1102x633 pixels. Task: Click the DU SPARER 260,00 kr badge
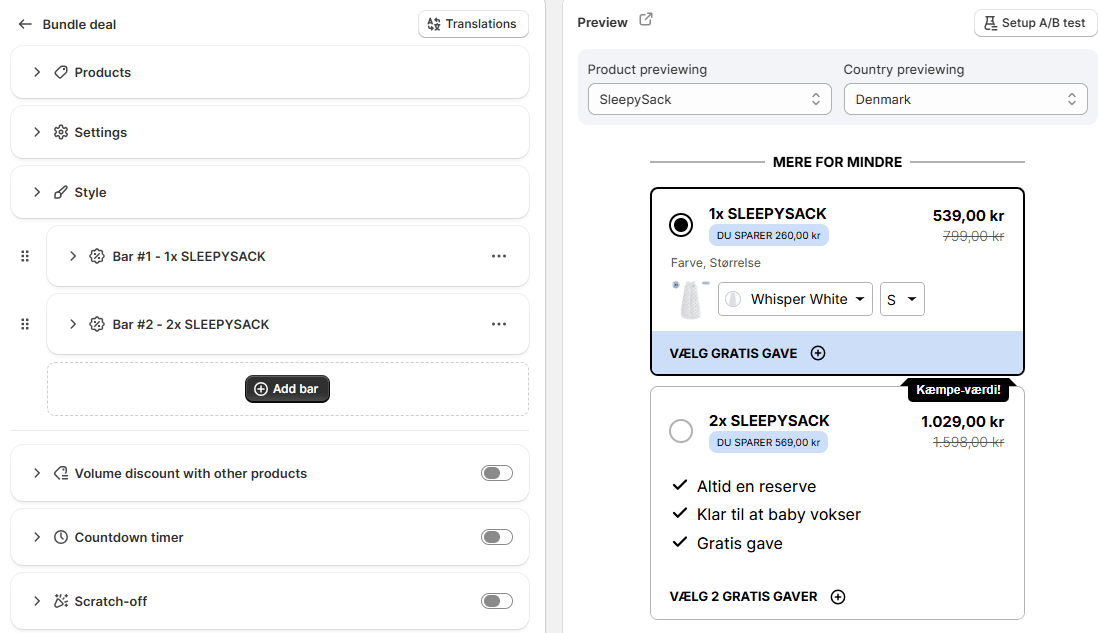(x=769, y=235)
